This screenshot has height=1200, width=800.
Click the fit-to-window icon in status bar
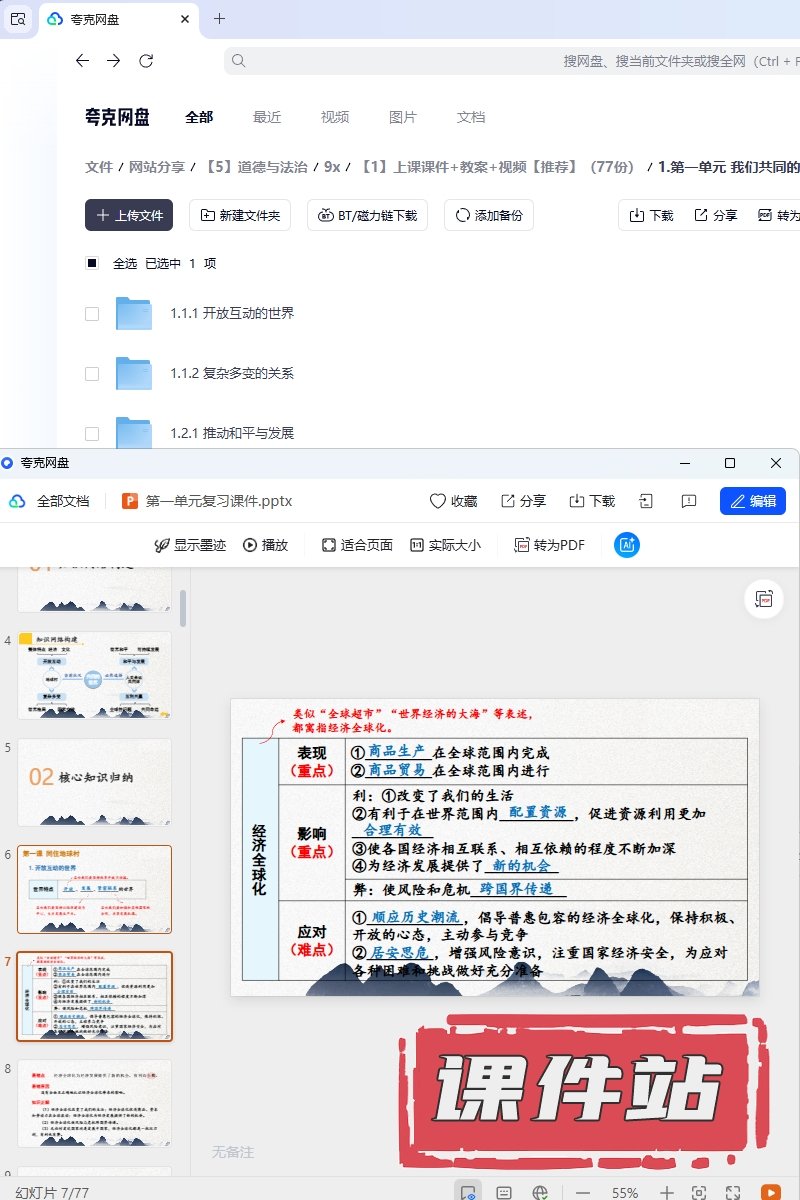(x=699, y=1193)
